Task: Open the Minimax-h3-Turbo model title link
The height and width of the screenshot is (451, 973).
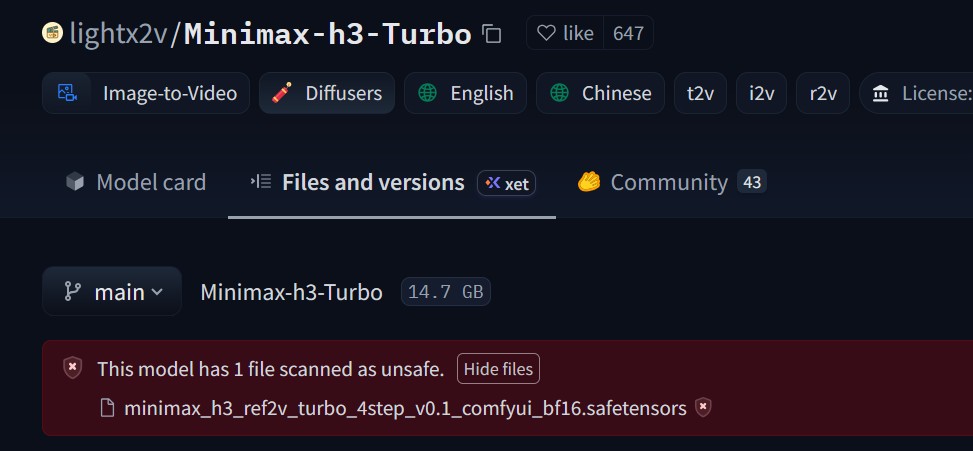Action: (x=328, y=33)
